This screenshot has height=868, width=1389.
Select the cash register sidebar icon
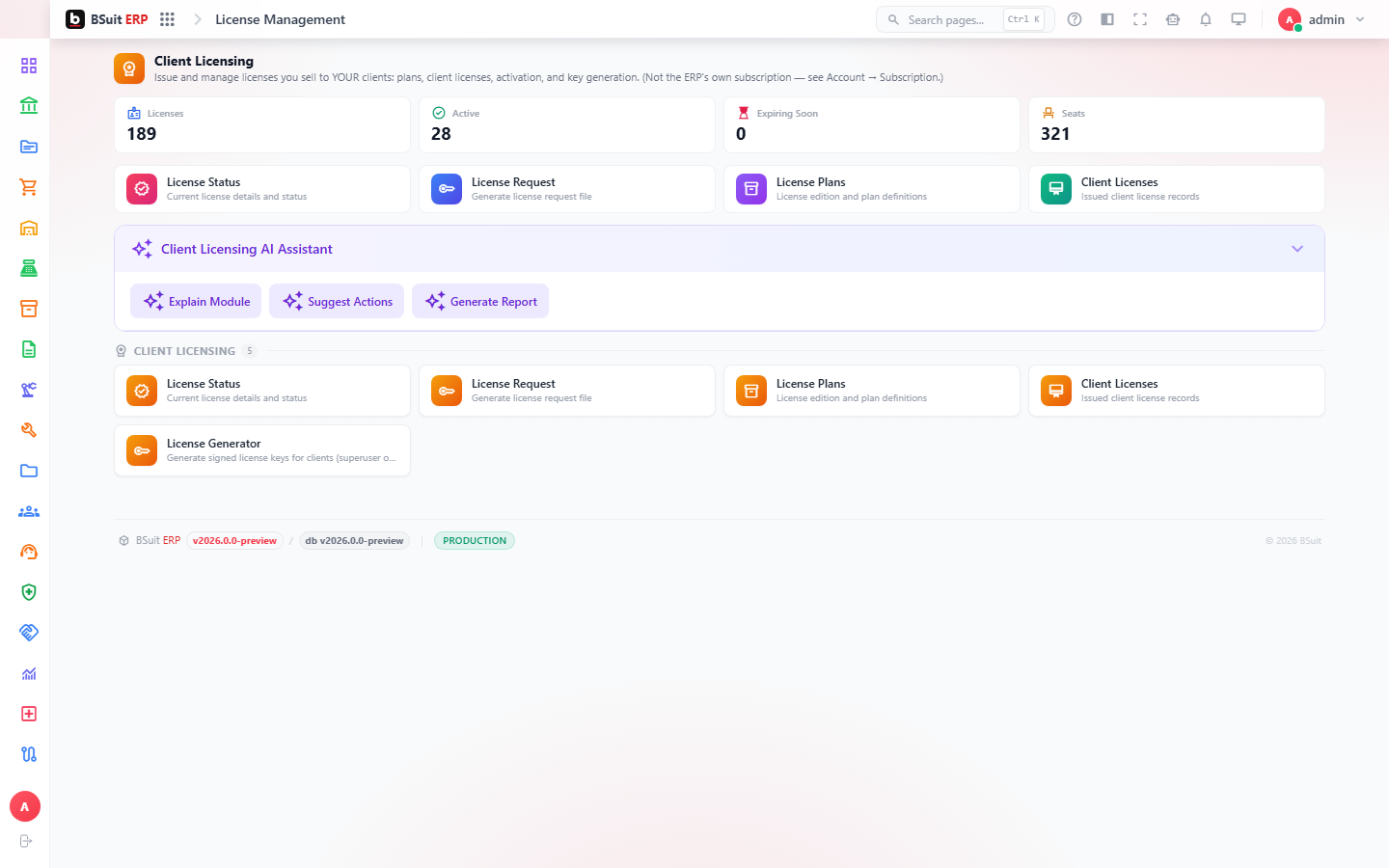tap(29, 268)
